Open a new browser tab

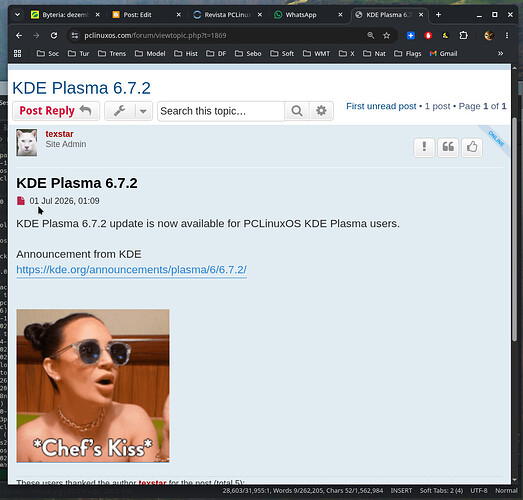pyautogui.click(x=438, y=15)
